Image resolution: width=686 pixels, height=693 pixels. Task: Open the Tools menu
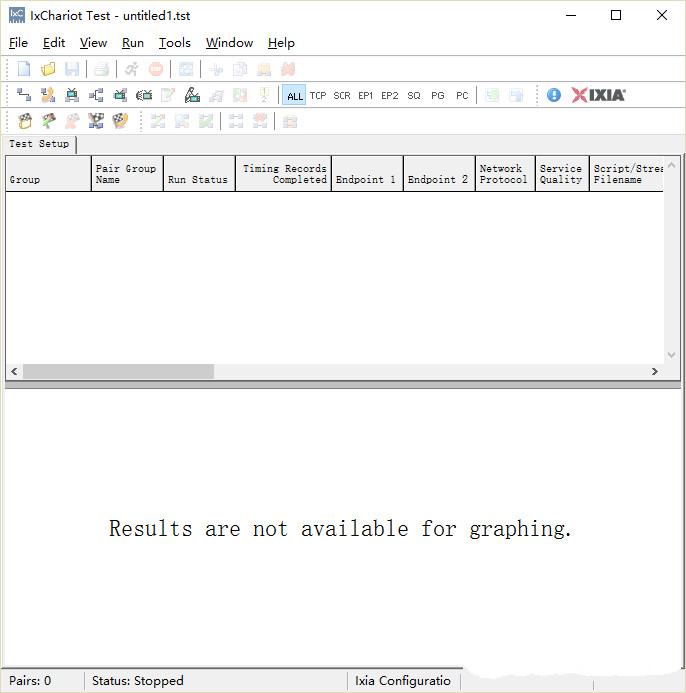point(174,43)
